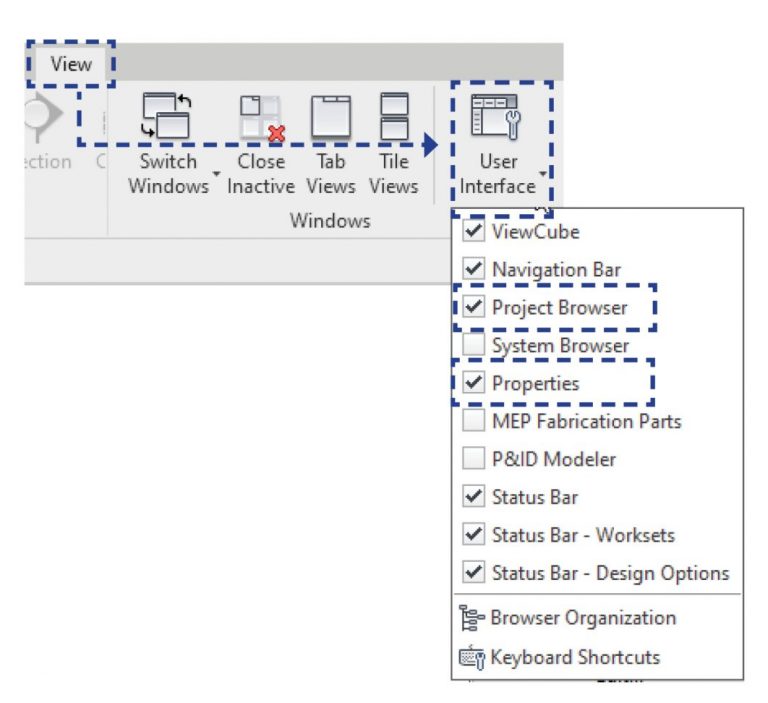Open Browser Organization from the menu

[582, 618]
